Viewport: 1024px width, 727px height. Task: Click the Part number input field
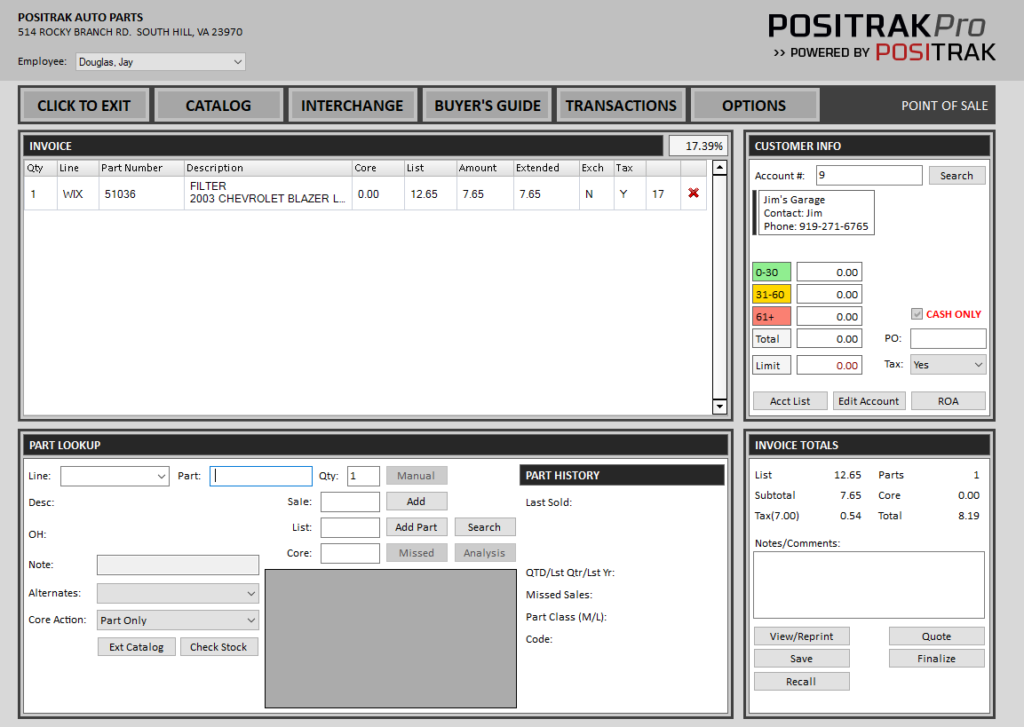pos(261,476)
